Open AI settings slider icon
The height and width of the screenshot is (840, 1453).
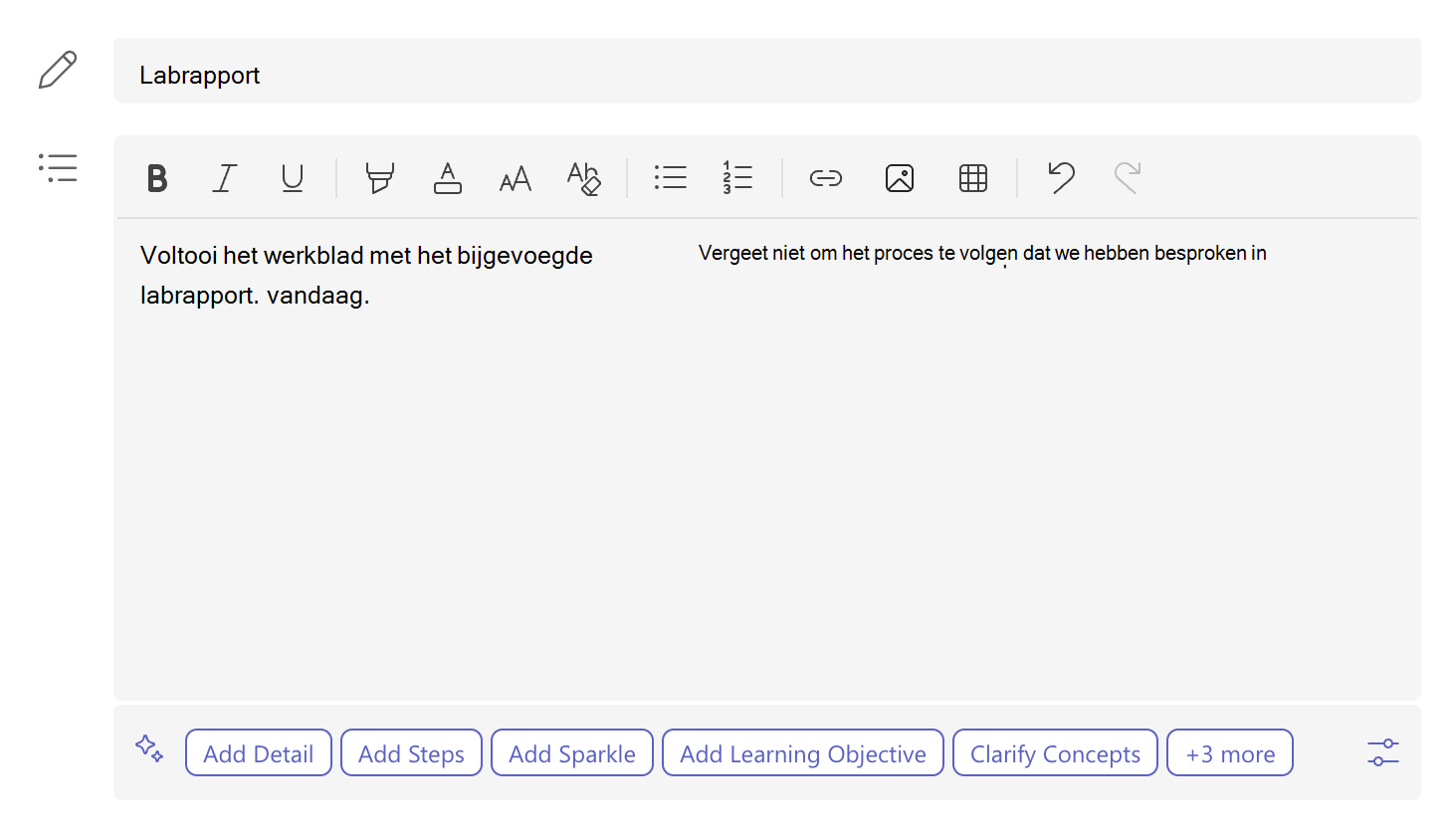(1383, 752)
